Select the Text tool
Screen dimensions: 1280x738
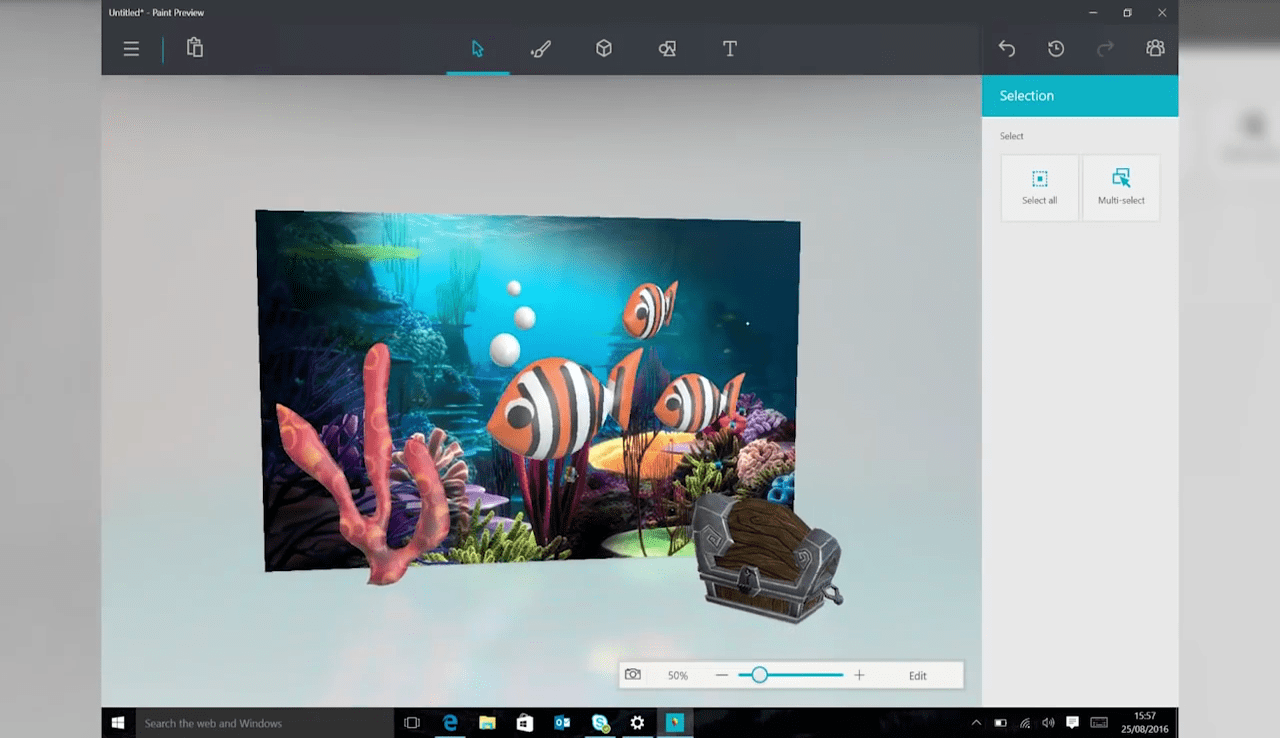(x=729, y=48)
